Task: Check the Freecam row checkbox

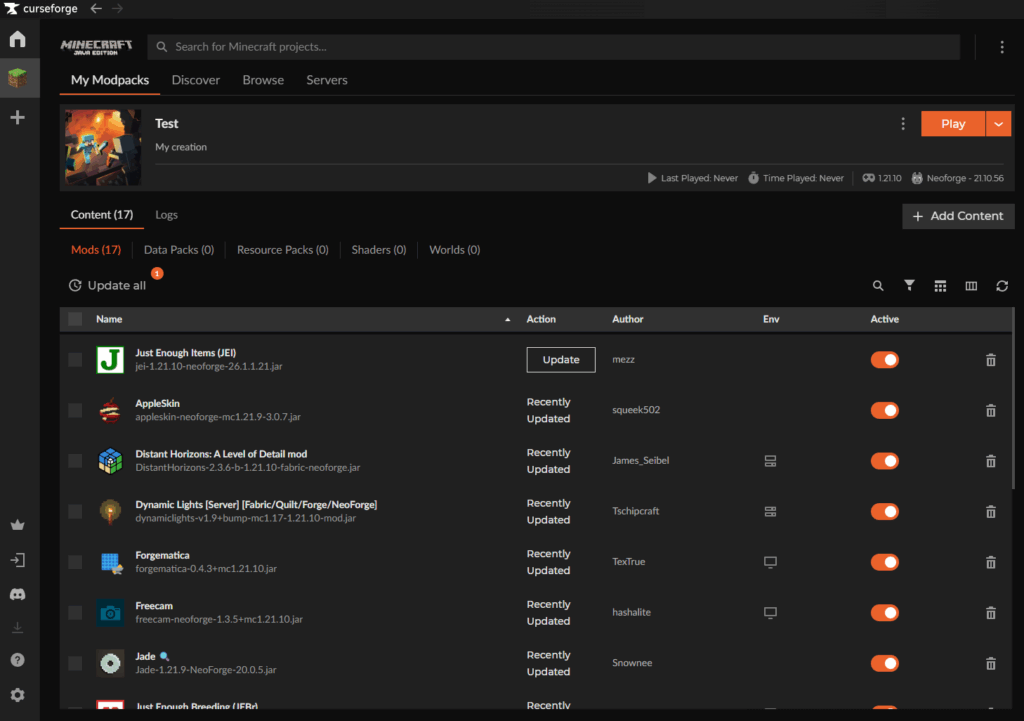Action: pos(76,612)
